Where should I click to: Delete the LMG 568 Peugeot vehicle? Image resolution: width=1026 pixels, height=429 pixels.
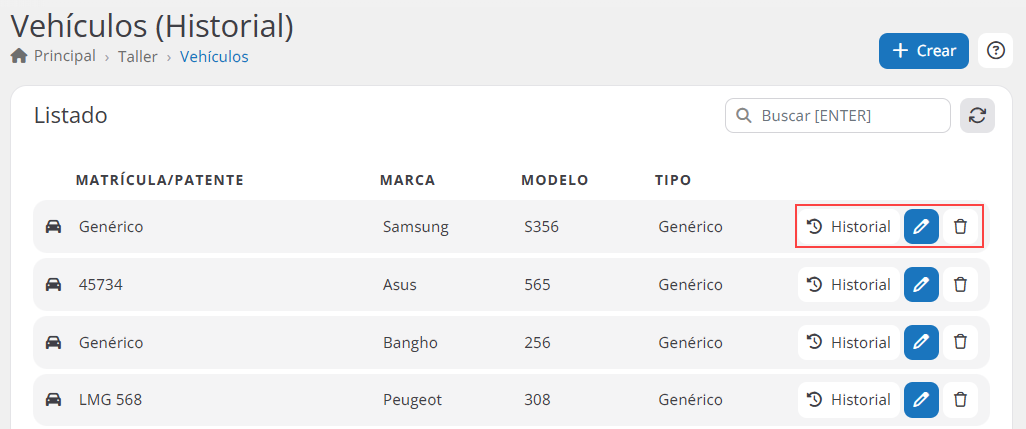(x=960, y=400)
